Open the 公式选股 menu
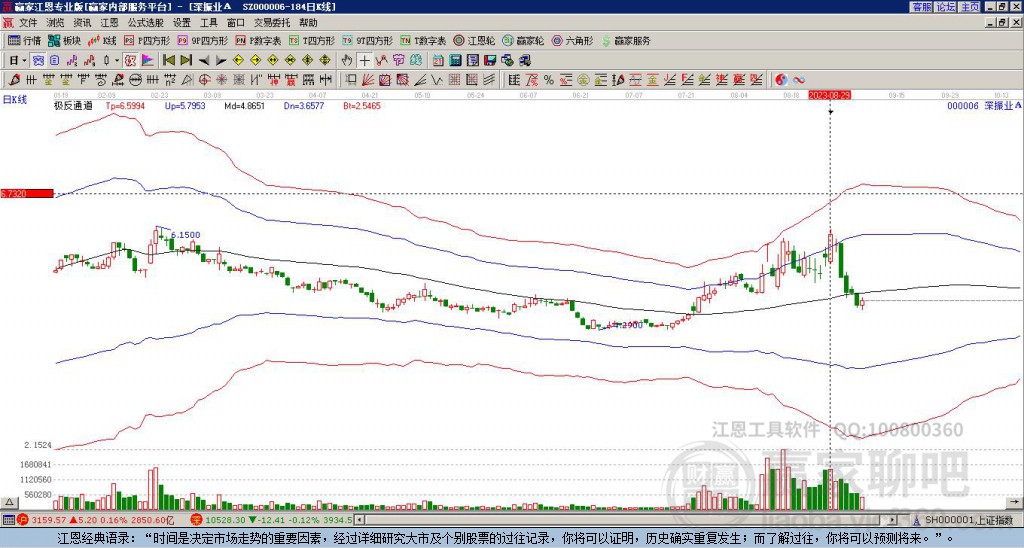 [x=146, y=23]
